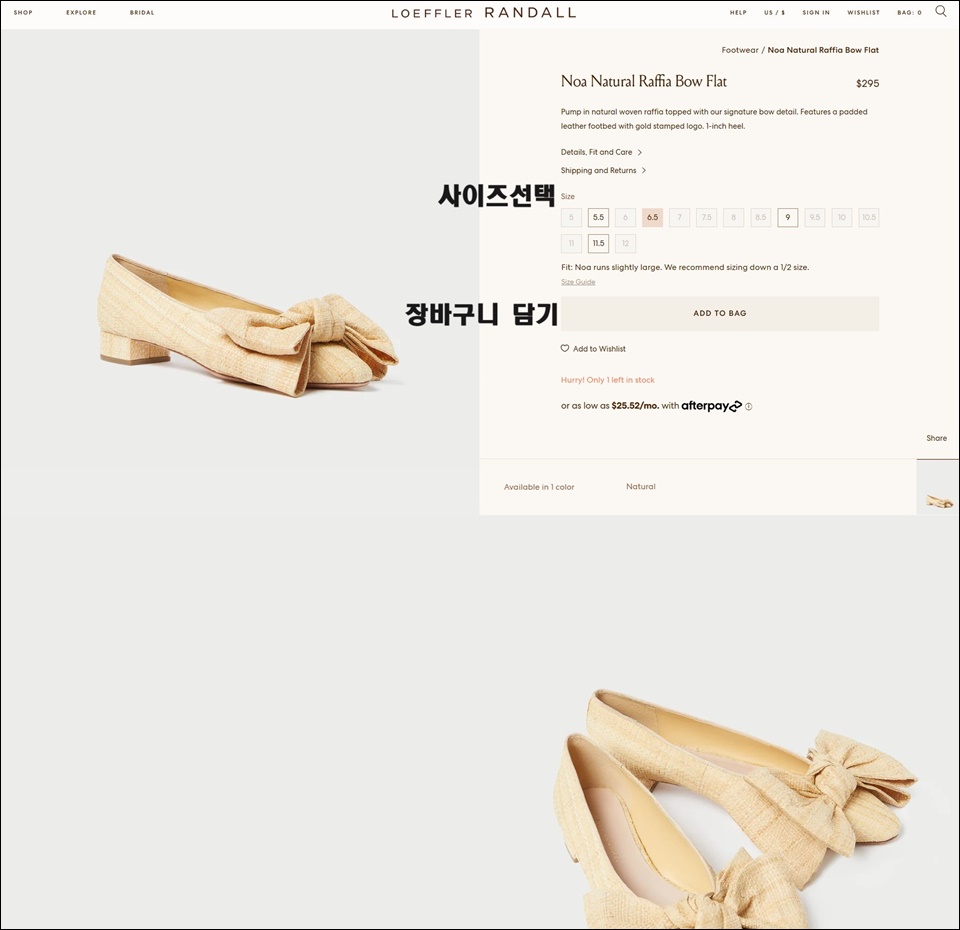This screenshot has width=960, height=930.
Task: Click the pair of shoes photo
Action: 735,808
